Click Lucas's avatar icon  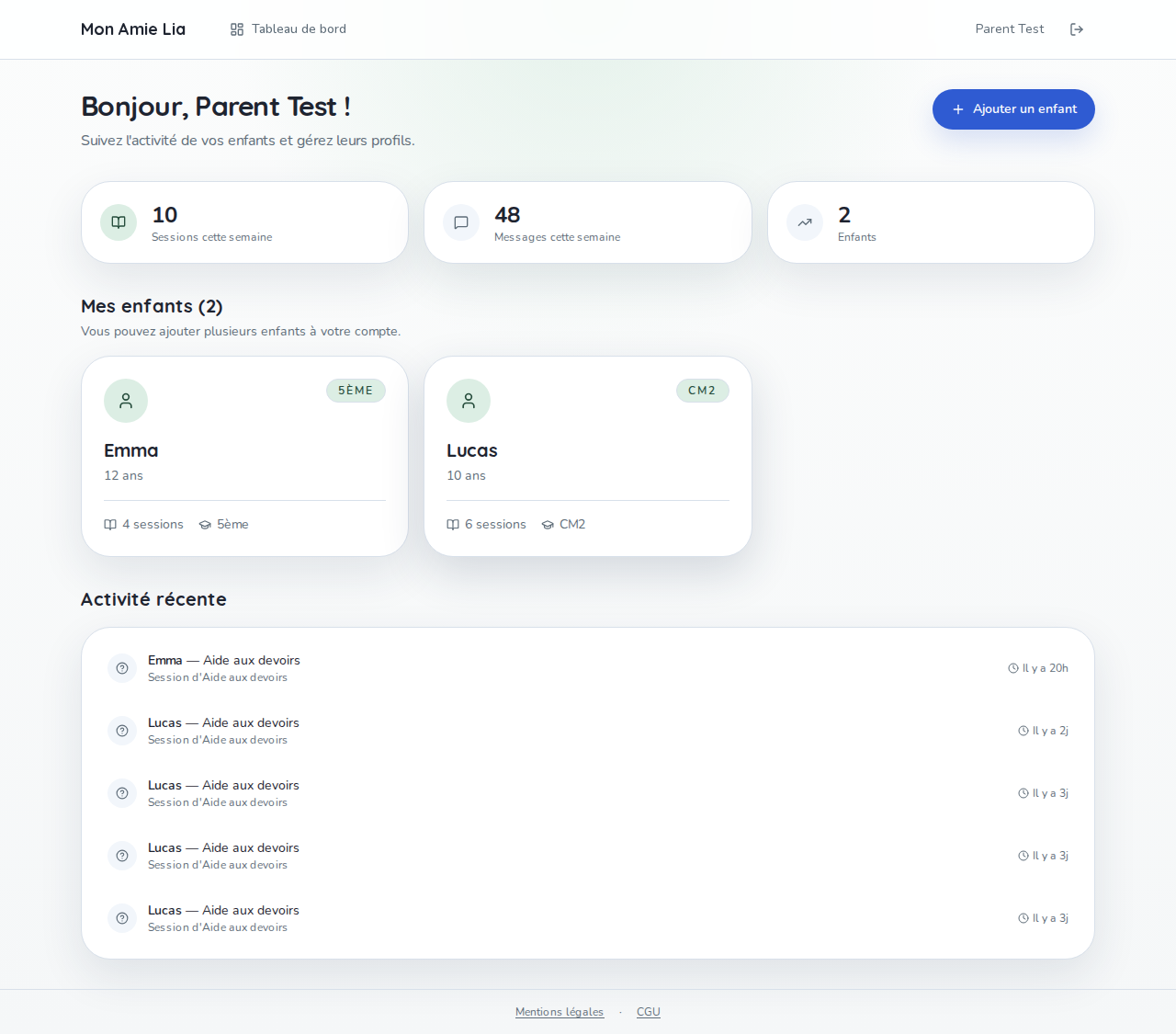469,401
